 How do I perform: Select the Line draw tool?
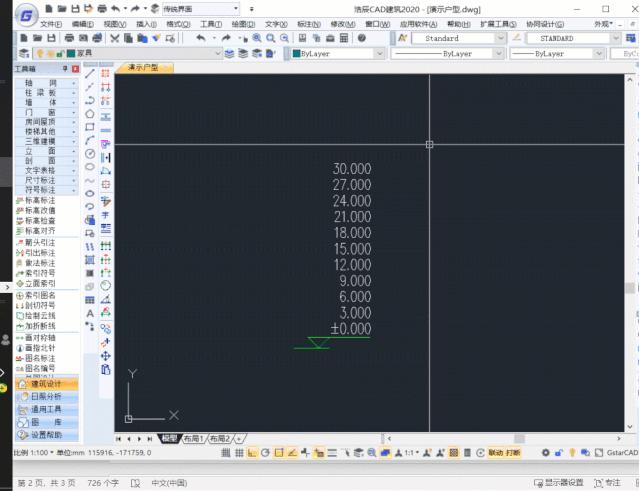point(90,74)
